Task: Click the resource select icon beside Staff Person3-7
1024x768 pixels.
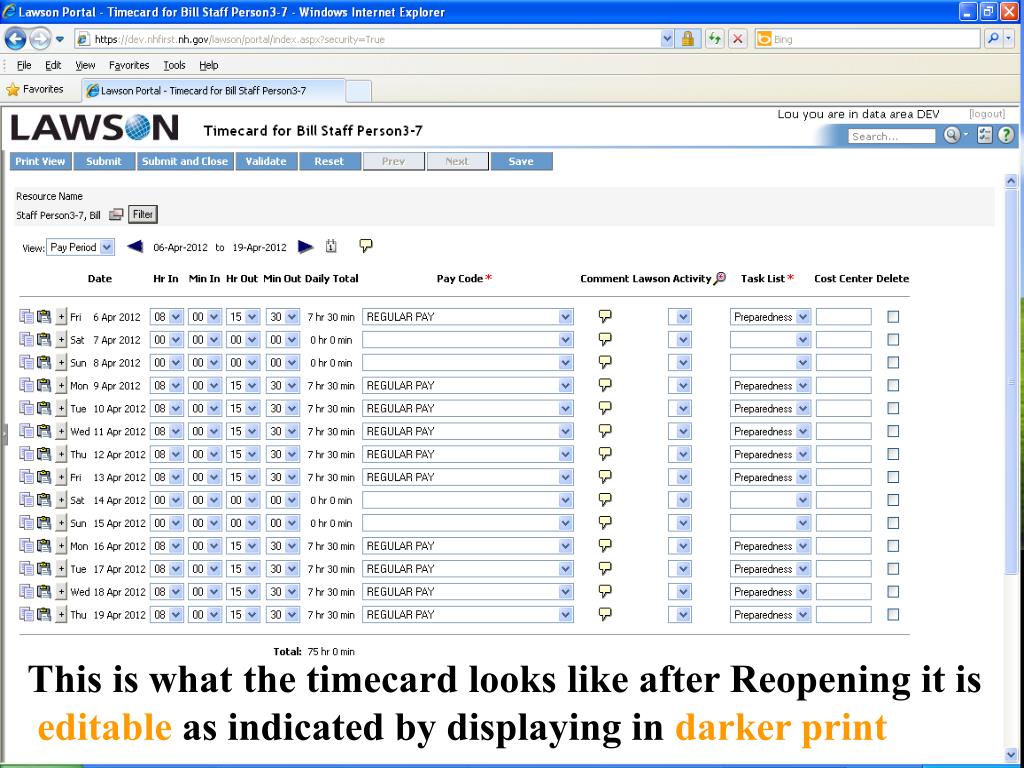Action: point(116,214)
